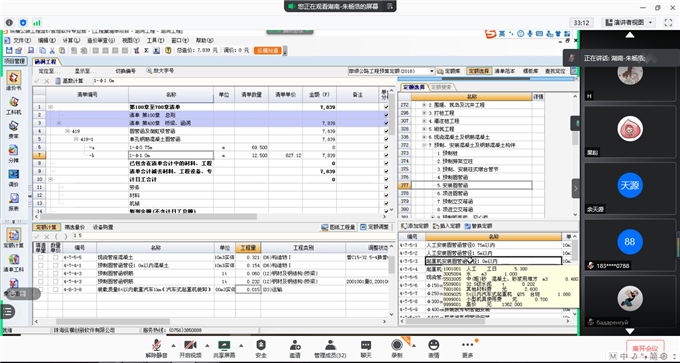This screenshot has height=363, width=680.
Task: Click the save floppy disk toolbar icon
Action: [9, 50]
